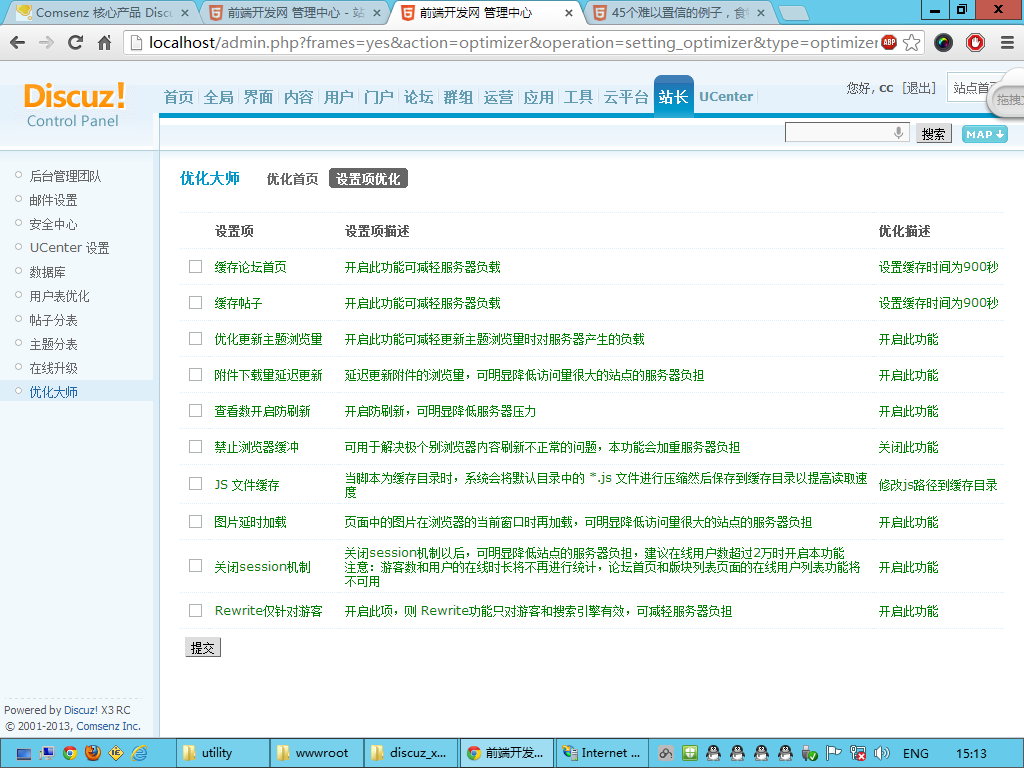Image resolution: width=1024 pixels, height=768 pixels.
Task: Open the utility folder taskbar button
Action: point(223,753)
